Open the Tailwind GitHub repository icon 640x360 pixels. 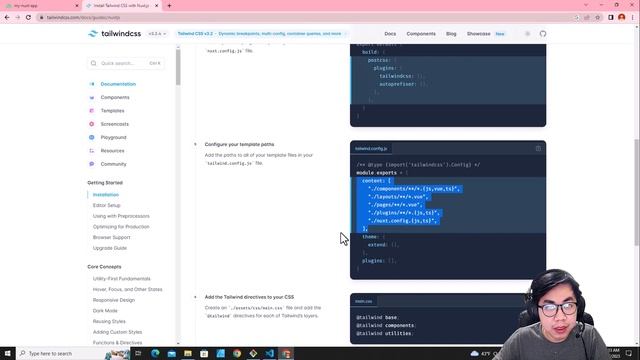tap(542, 34)
